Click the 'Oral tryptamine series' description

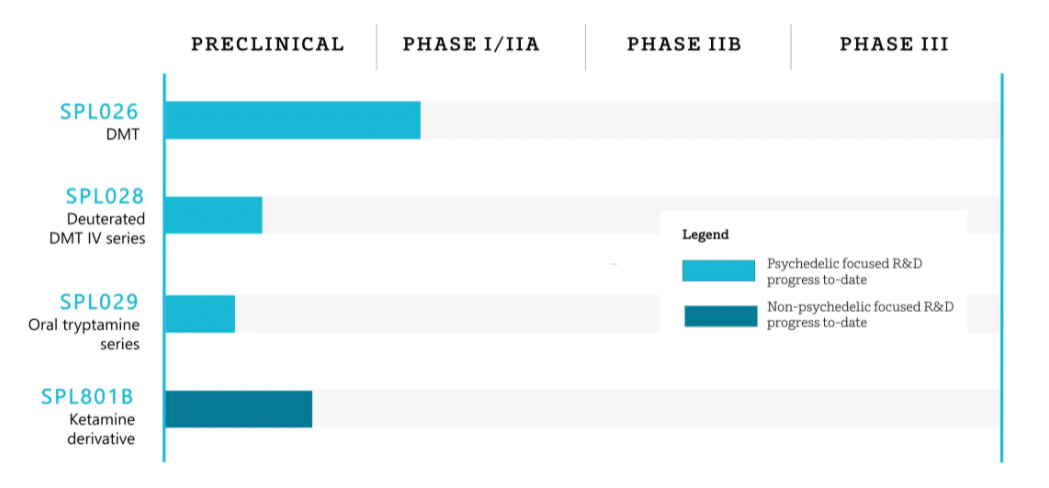84,334
